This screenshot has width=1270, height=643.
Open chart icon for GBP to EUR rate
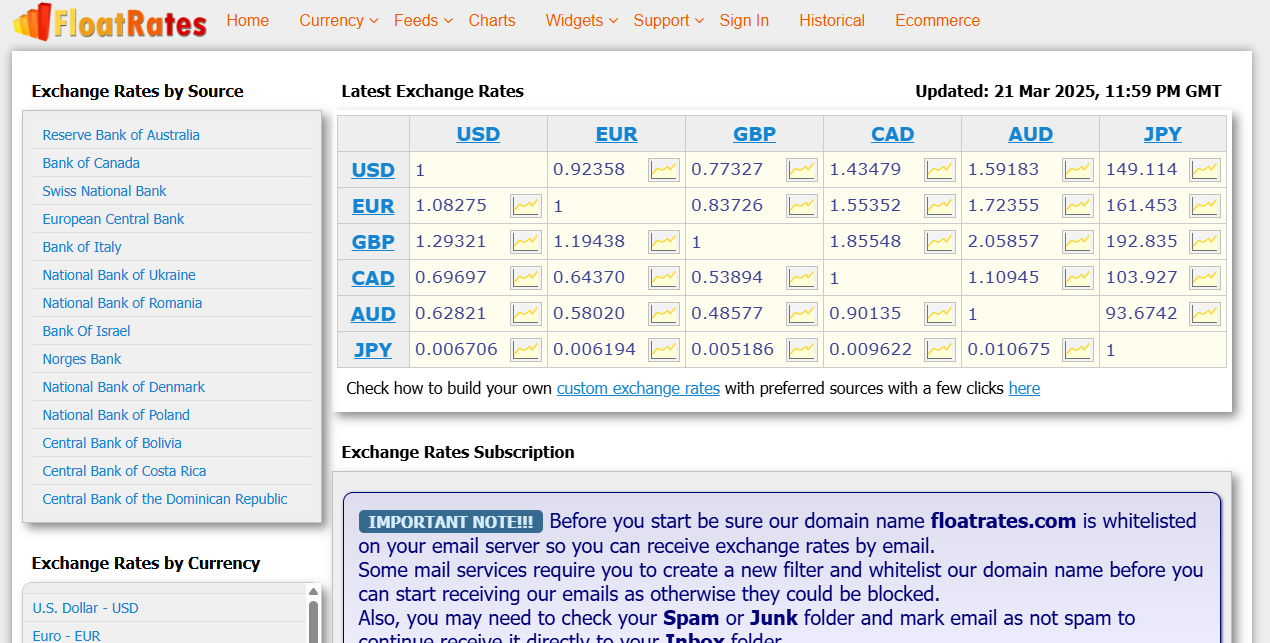(664, 242)
